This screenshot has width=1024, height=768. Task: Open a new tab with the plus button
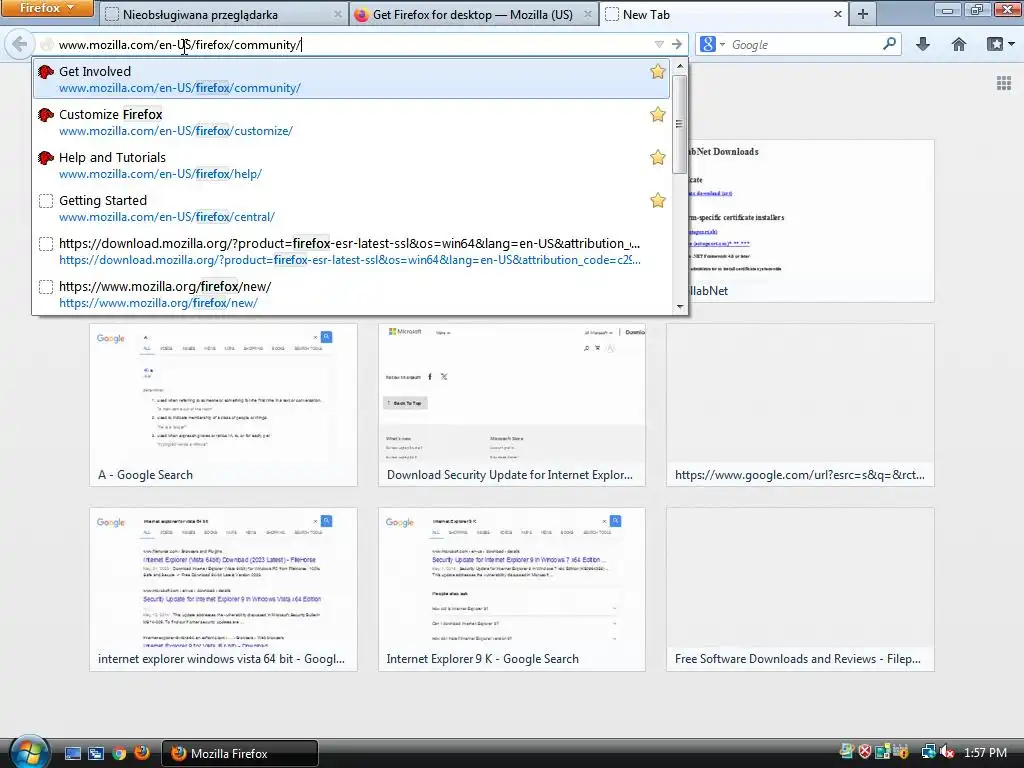click(863, 14)
